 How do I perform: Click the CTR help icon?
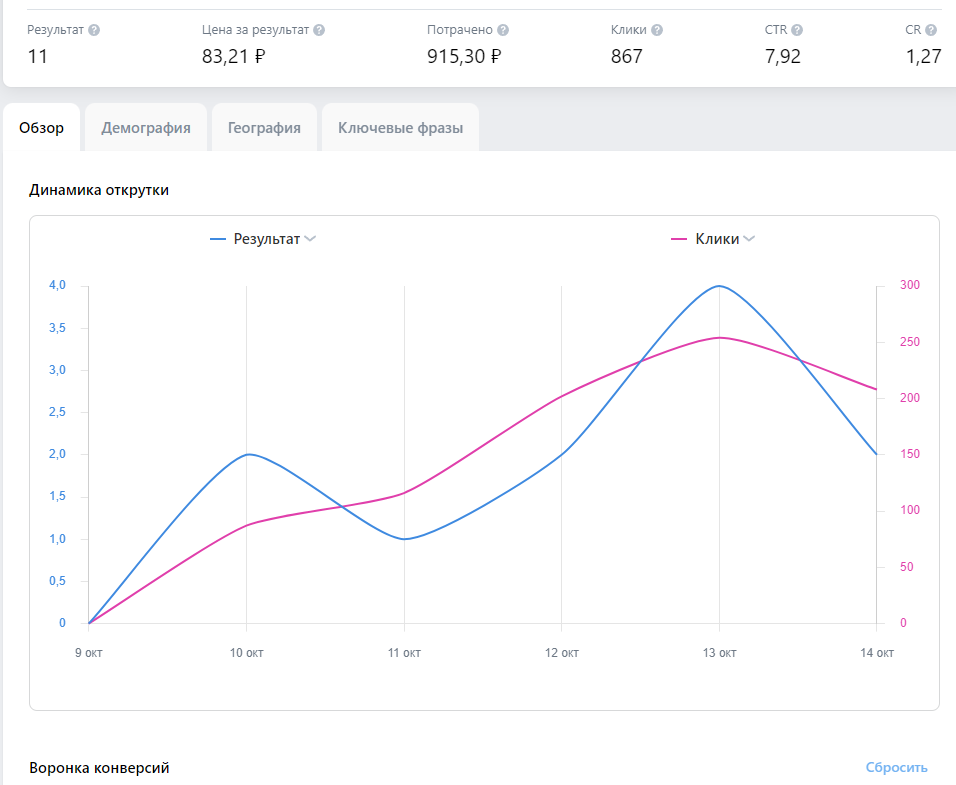pos(797,30)
